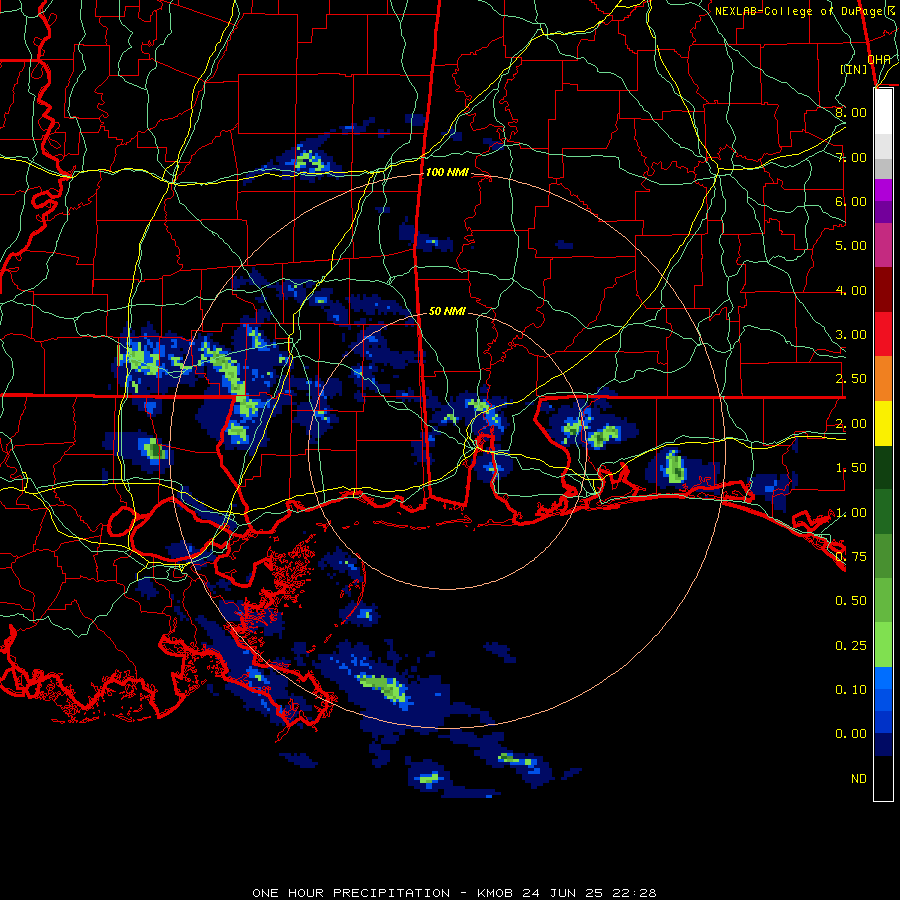Click the 0.25 legend value

tap(851, 646)
